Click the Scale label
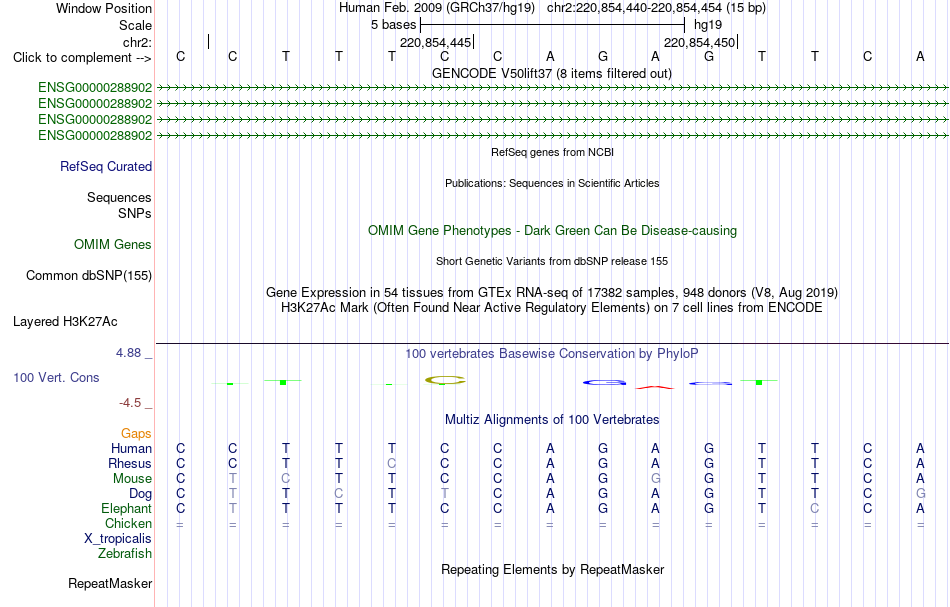The width and height of the screenshot is (950, 607). (x=136, y=25)
